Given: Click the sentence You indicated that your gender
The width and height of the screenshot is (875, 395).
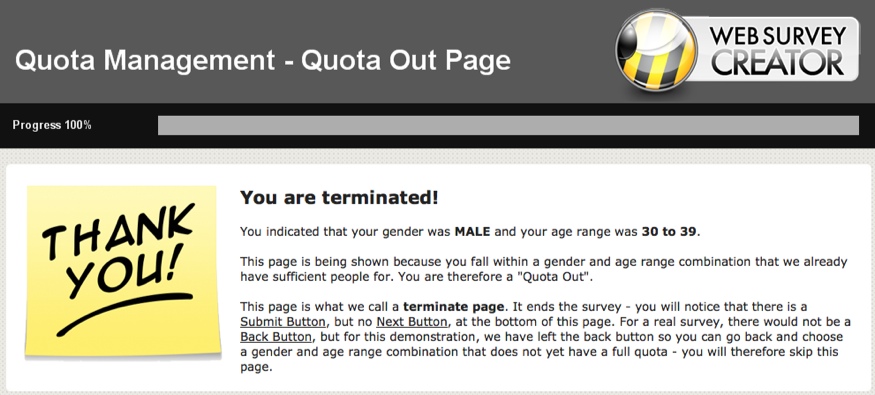Looking at the screenshot, I should click(470, 232).
